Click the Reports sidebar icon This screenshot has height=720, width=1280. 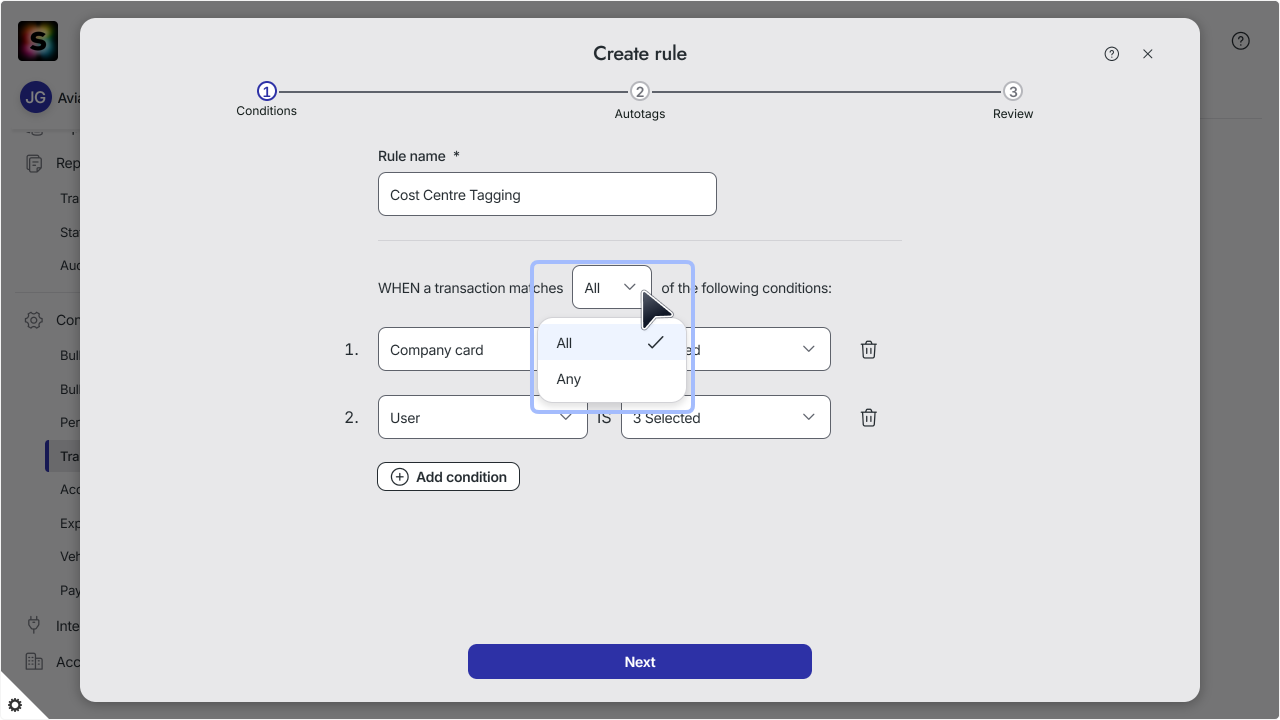coord(34,163)
